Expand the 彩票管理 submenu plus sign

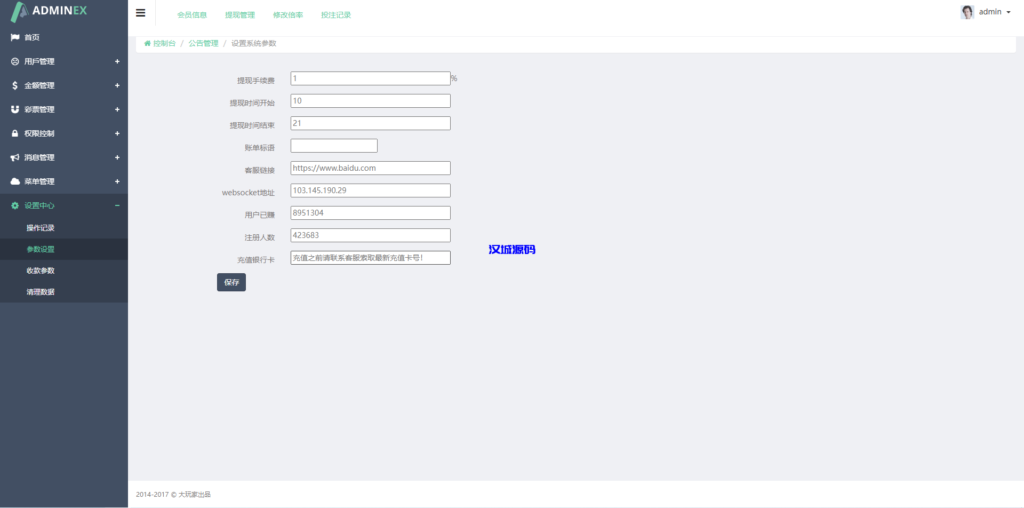117,109
